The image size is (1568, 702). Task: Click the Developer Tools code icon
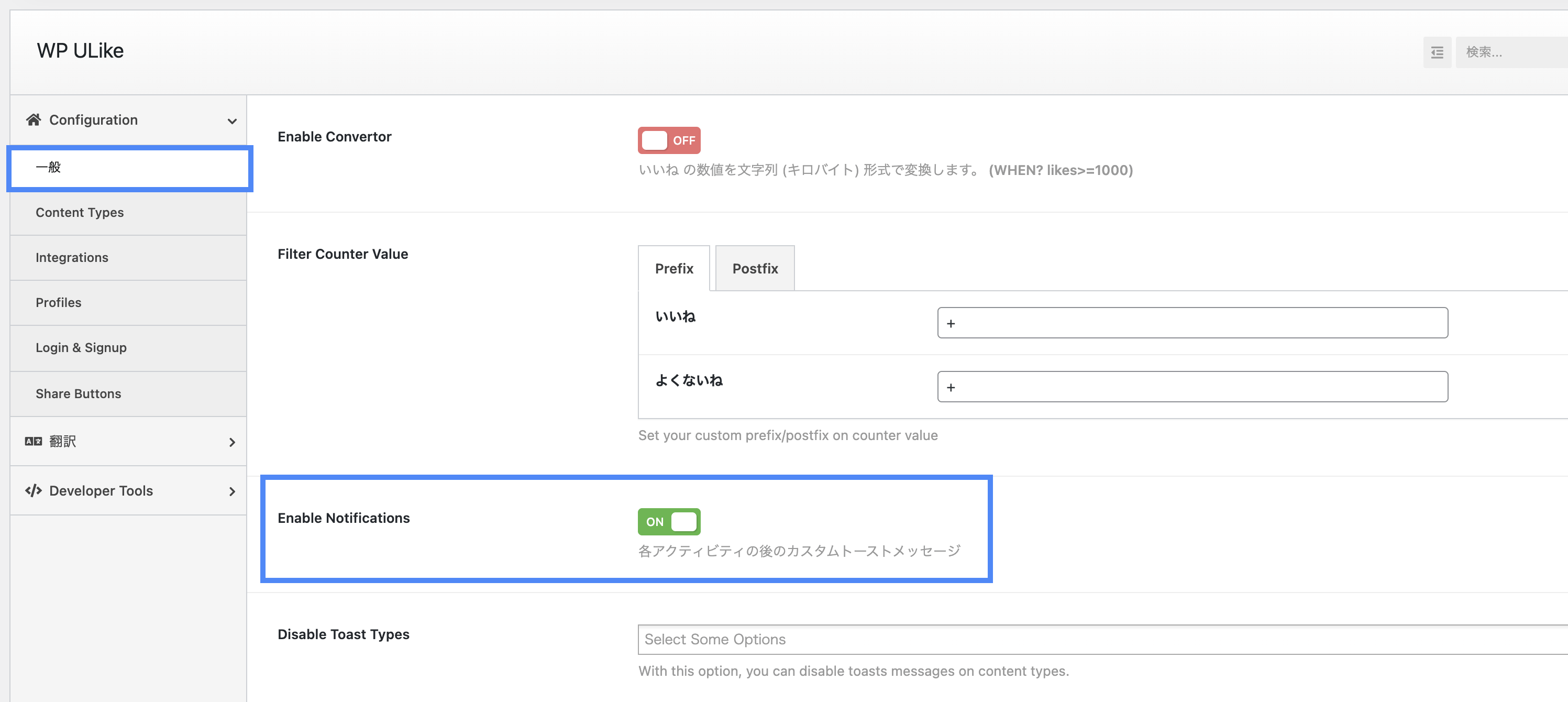point(34,491)
